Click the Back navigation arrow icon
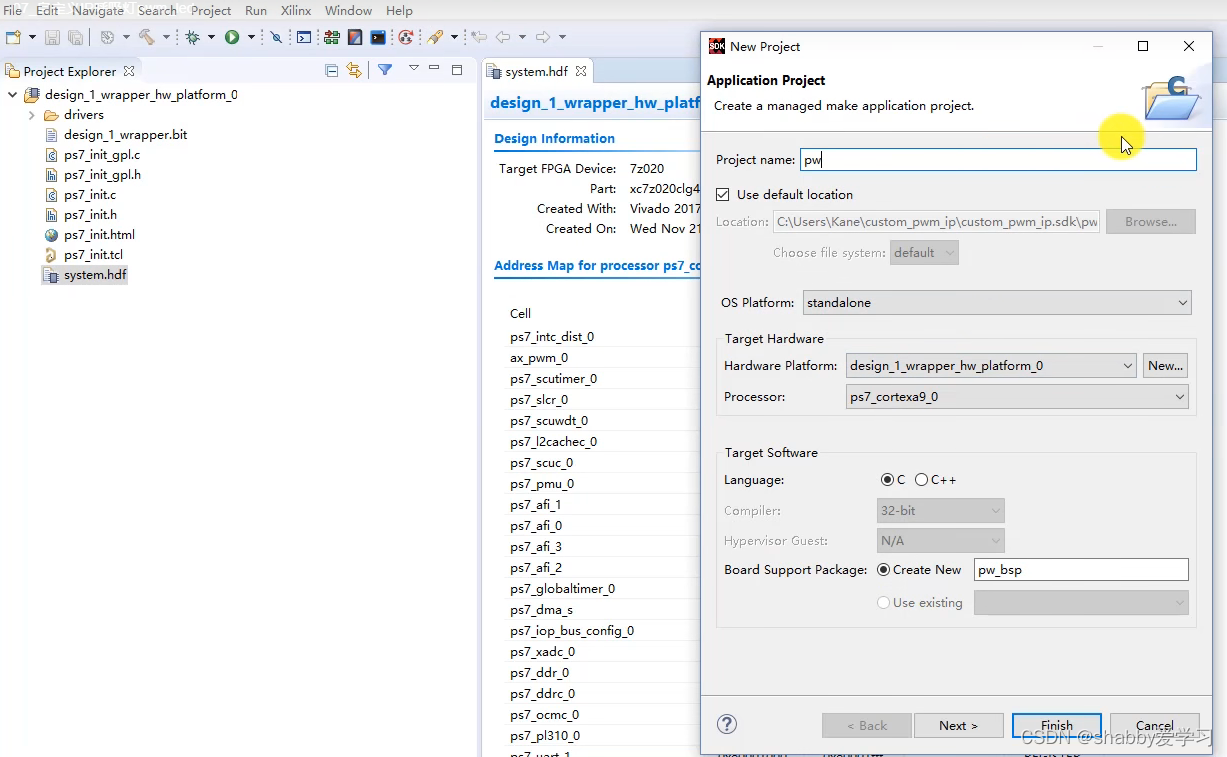Viewport: 1227px width, 757px height. coord(504,37)
